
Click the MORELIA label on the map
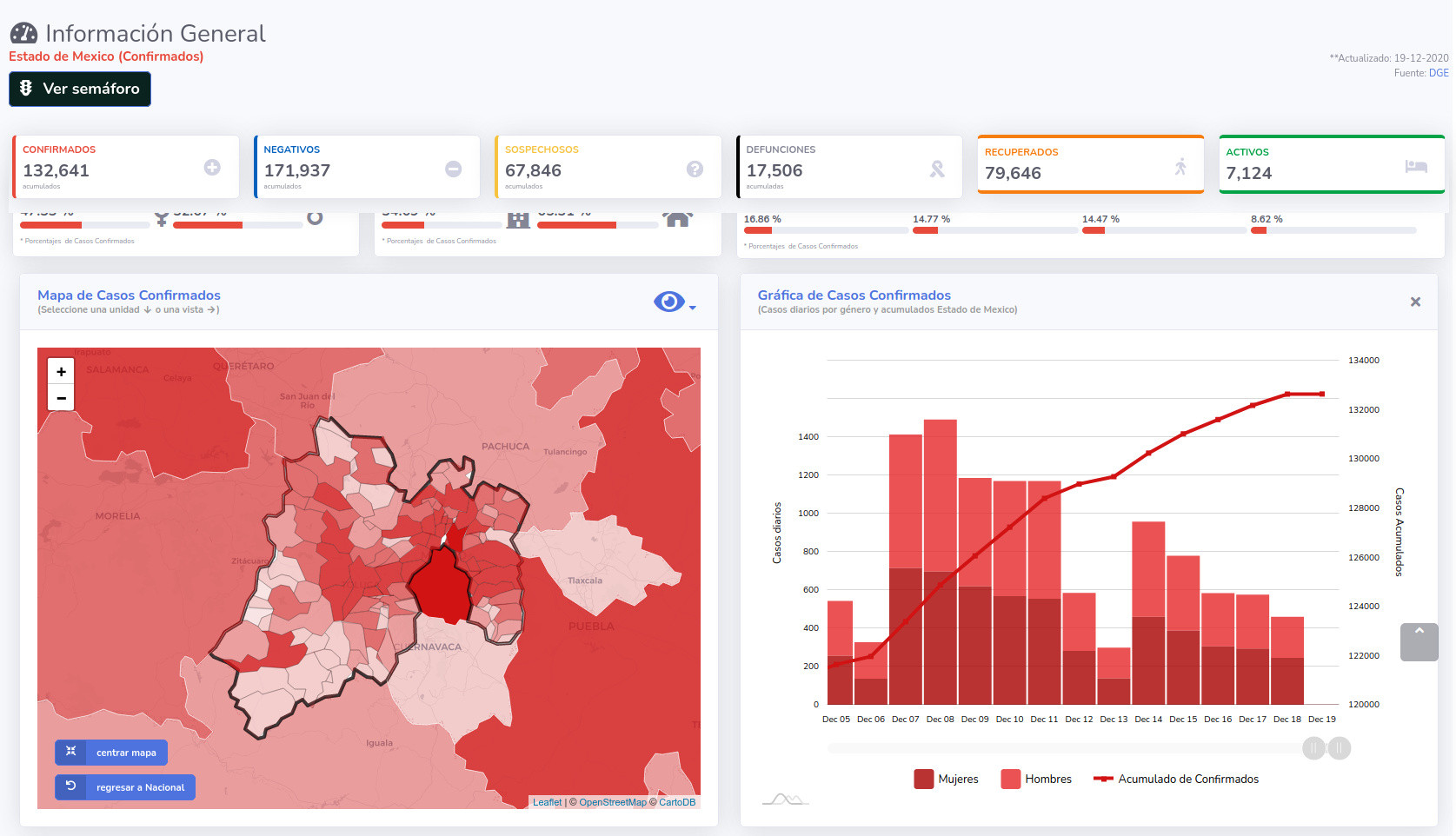117,515
